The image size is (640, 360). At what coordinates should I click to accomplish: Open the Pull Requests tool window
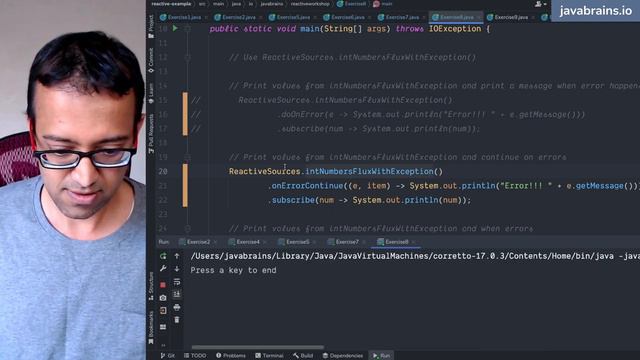click(151, 133)
